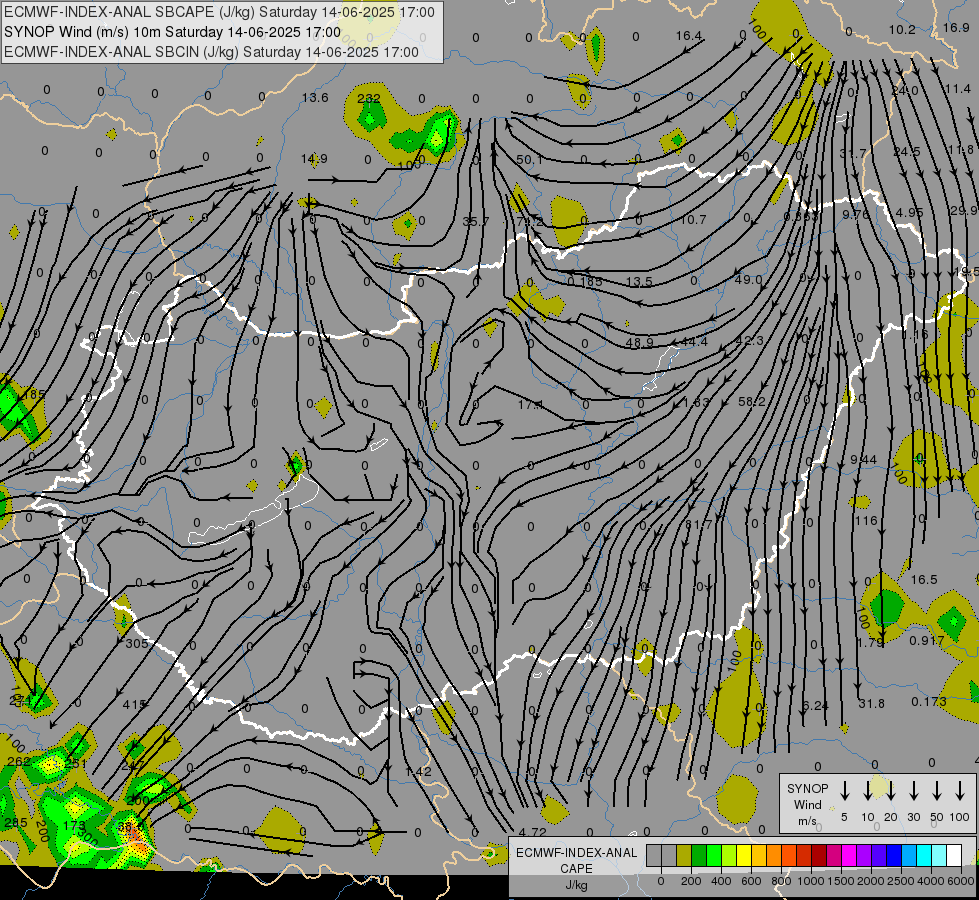The height and width of the screenshot is (900, 979).
Task: Click the map value 58.2
Action: coord(751,402)
